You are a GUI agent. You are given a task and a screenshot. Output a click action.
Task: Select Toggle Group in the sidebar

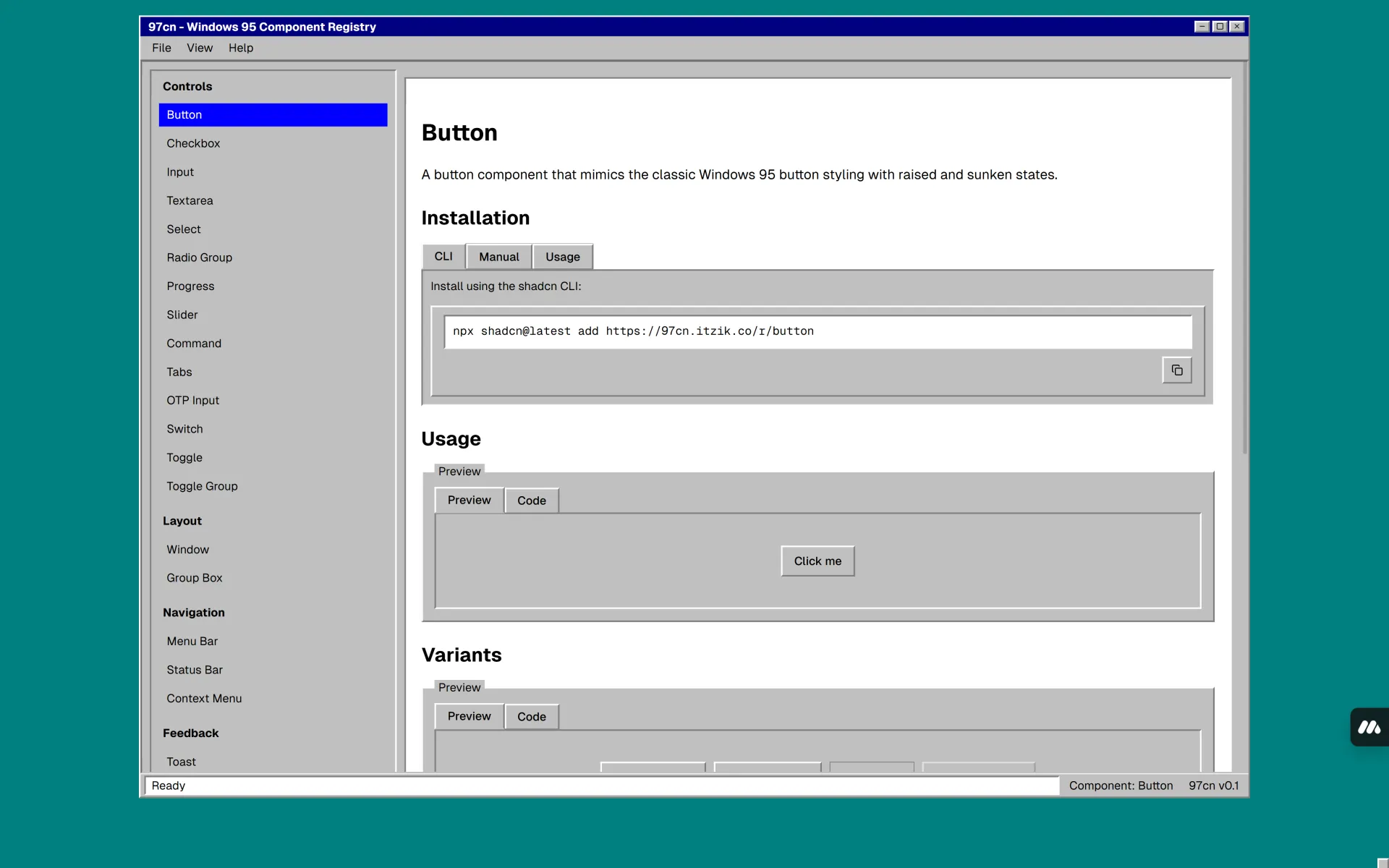click(x=202, y=486)
